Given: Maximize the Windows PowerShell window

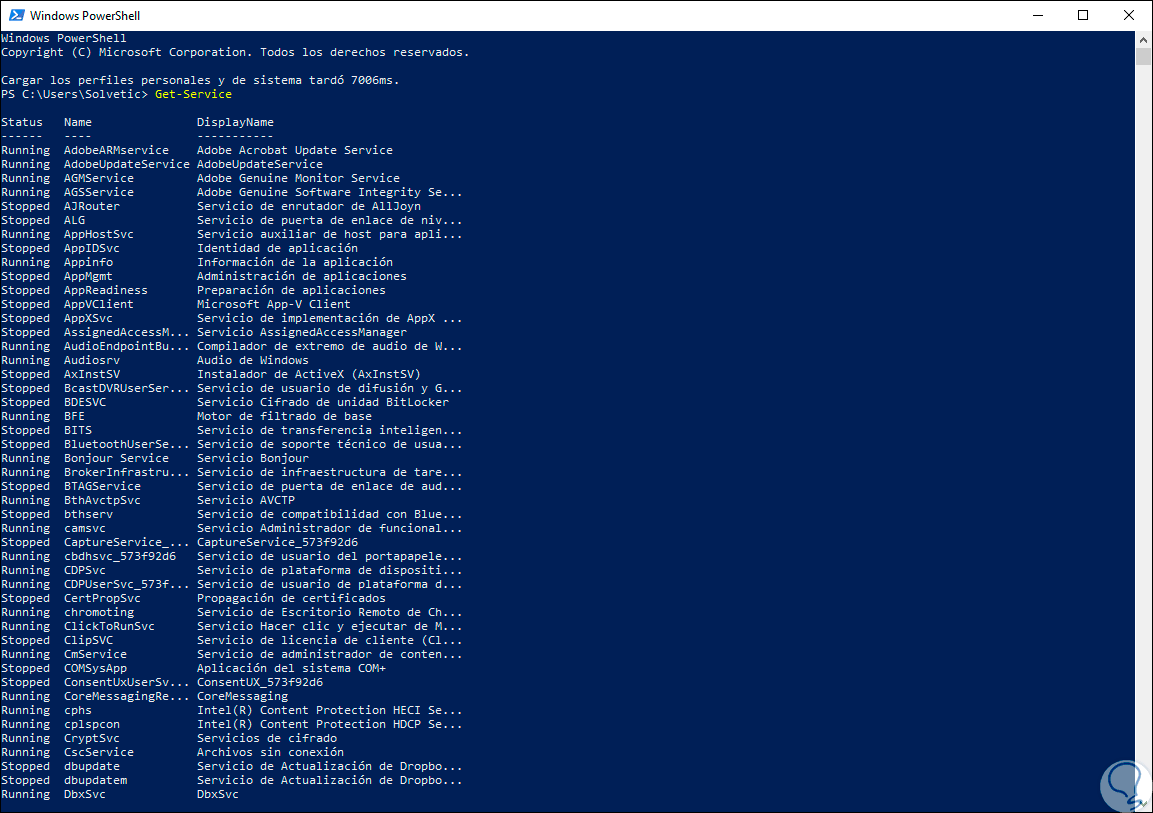Looking at the screenshot, I should (1082, 15).
